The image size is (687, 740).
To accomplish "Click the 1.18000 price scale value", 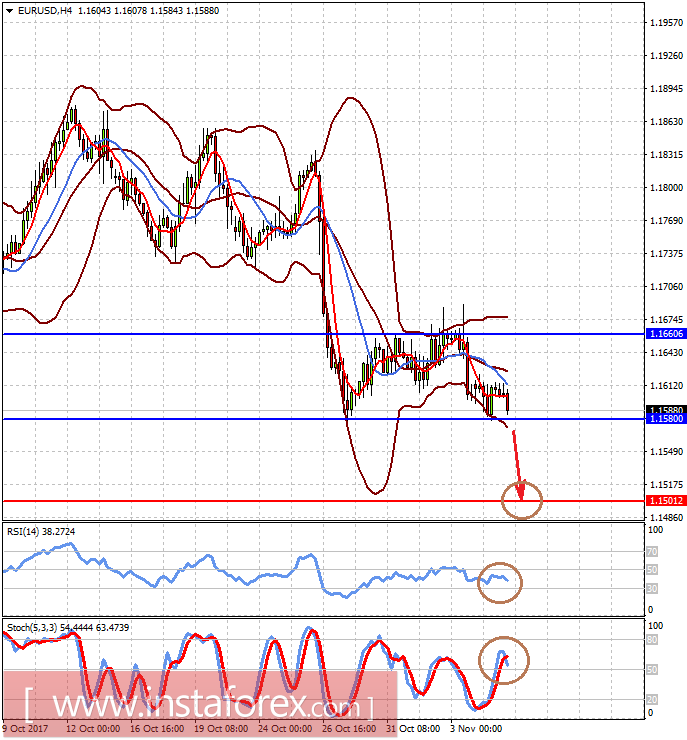I will (666, 187).
